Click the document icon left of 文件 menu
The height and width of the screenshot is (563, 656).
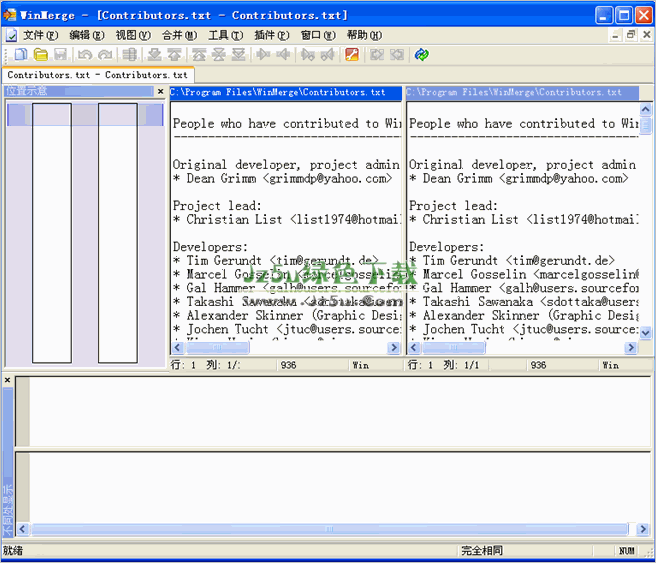pyautogui.click(x=11, y=36)
